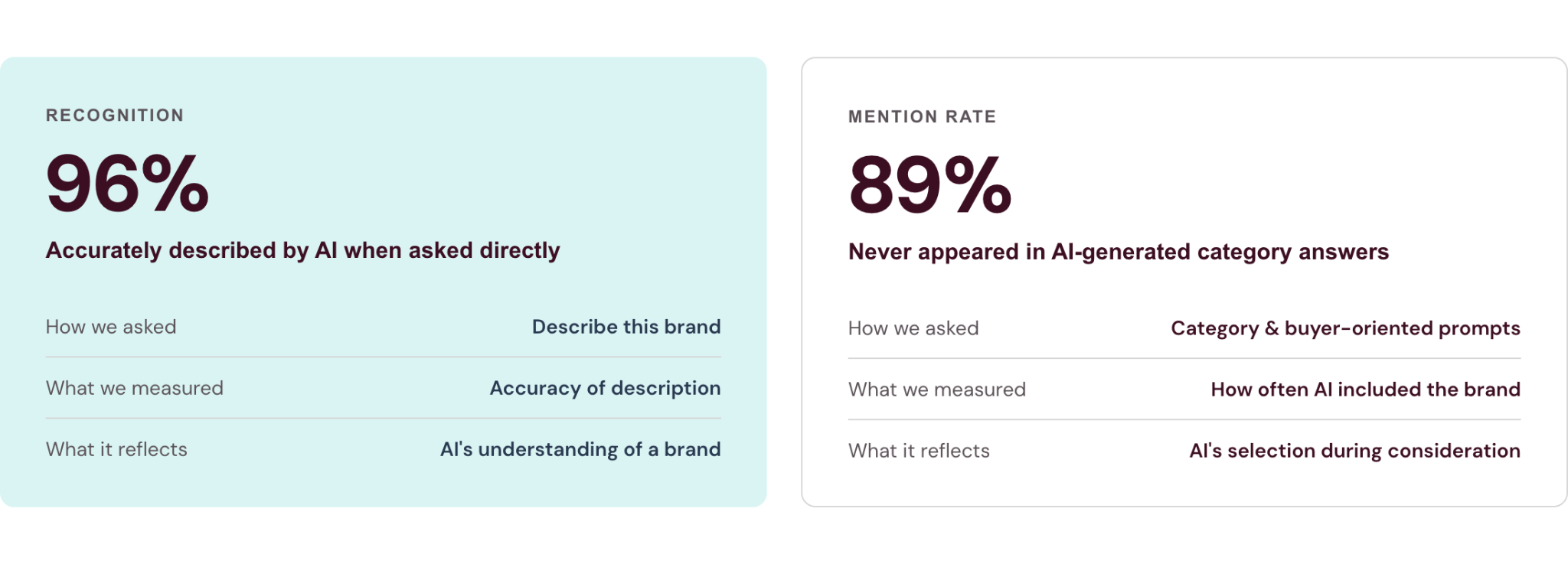Click 'How often AI included the brand'
The width and height of the screenshot is (1568, 564).
1366,390
